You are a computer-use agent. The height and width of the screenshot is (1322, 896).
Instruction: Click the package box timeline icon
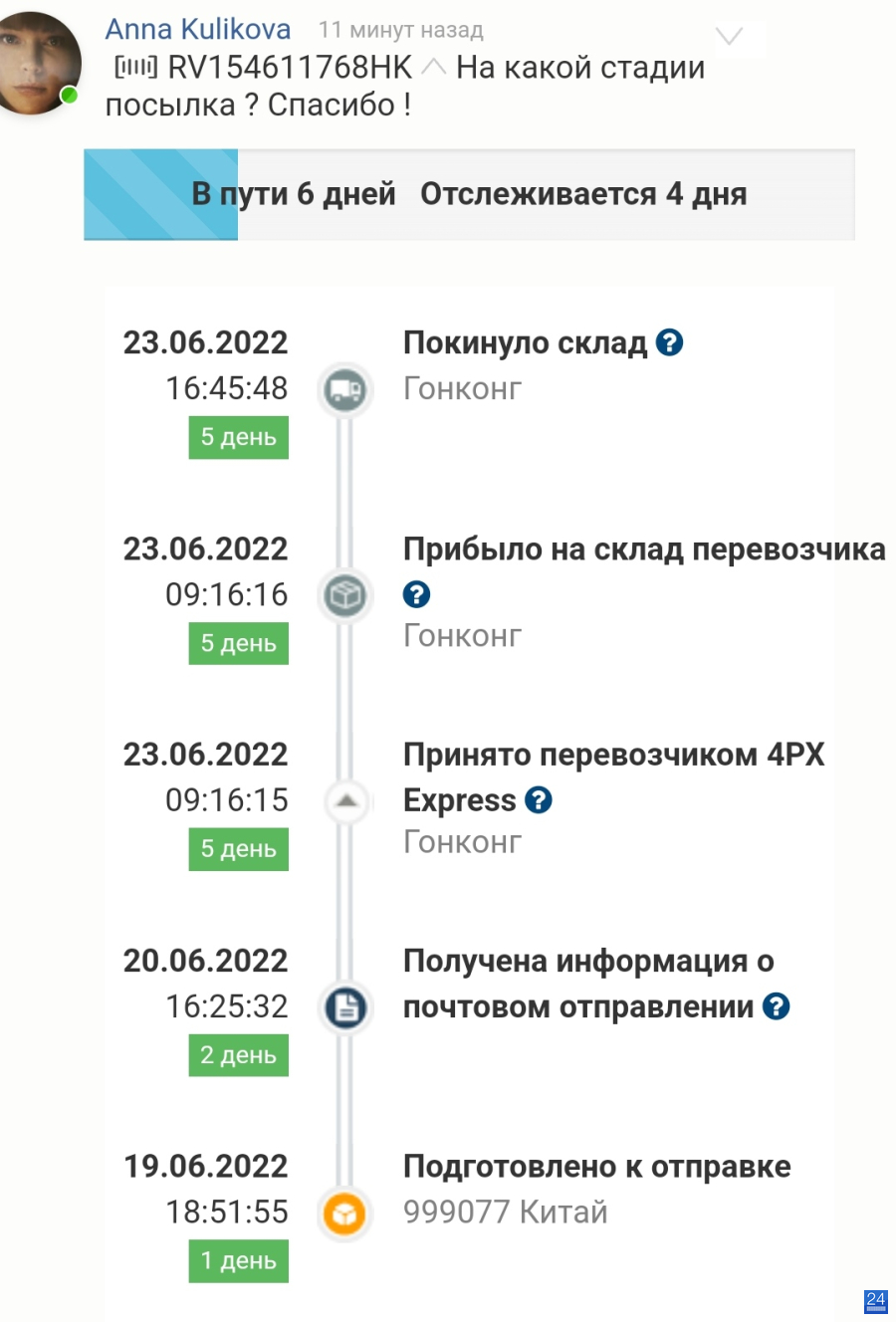(x=345, y=595)
